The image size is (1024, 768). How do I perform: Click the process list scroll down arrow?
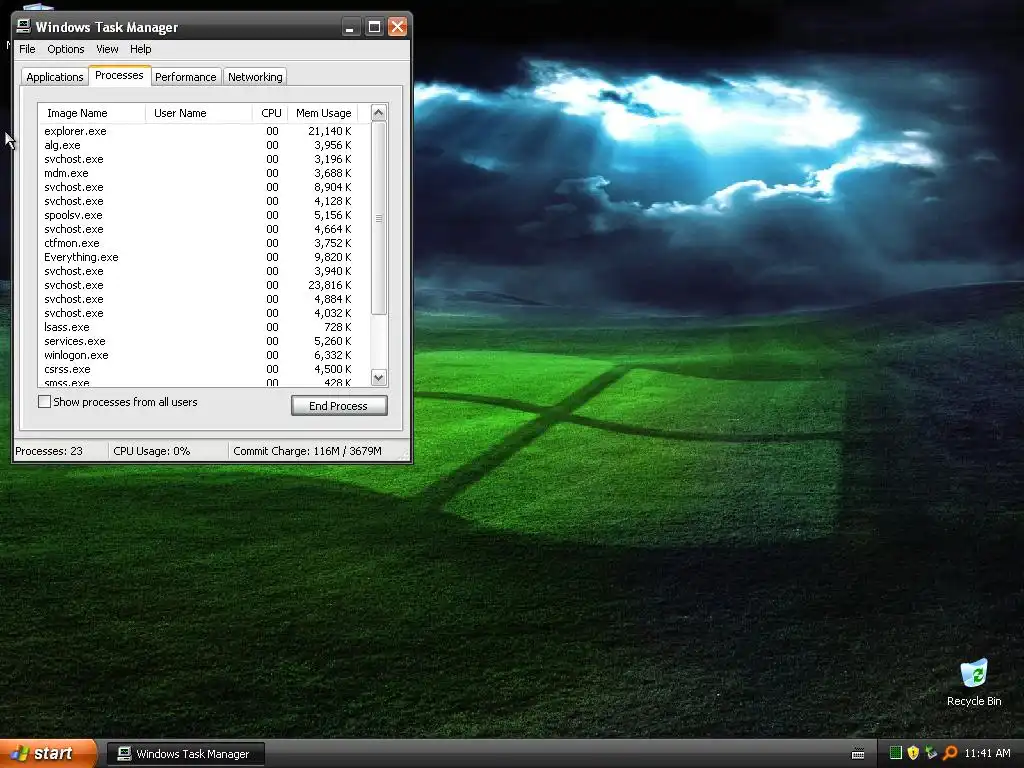pyautogui.click(x=379, y=377)
